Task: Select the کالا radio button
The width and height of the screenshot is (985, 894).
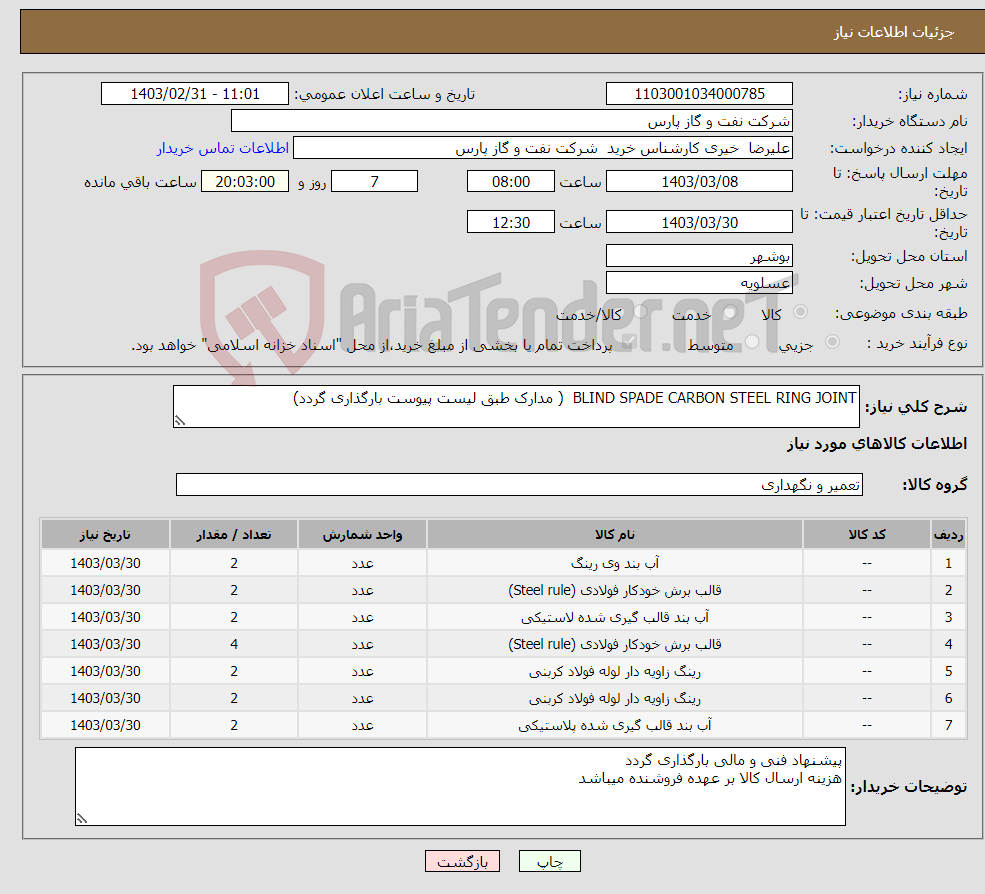Action: coord(800,312)
